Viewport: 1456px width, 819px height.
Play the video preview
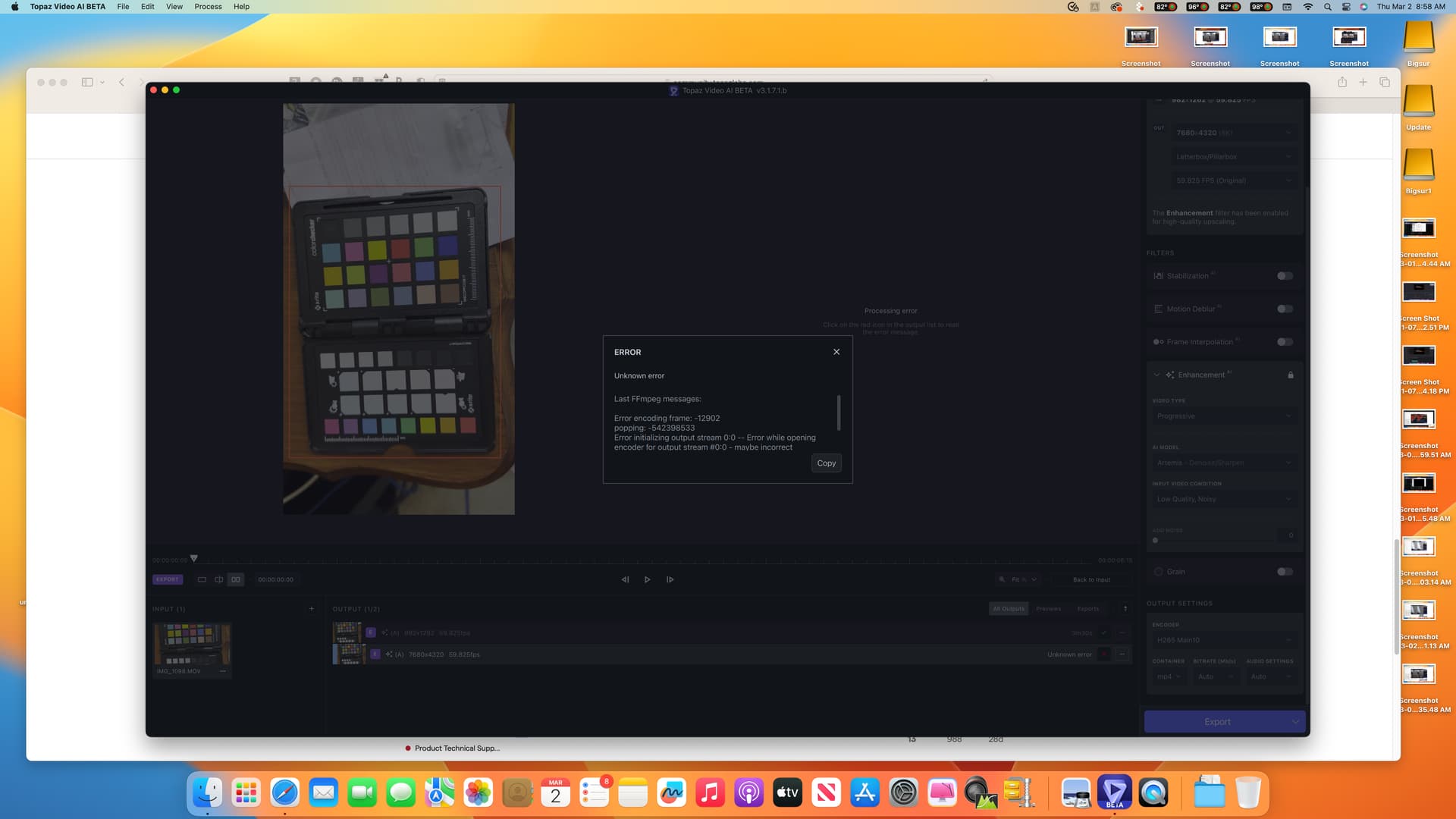pos(647,579)
